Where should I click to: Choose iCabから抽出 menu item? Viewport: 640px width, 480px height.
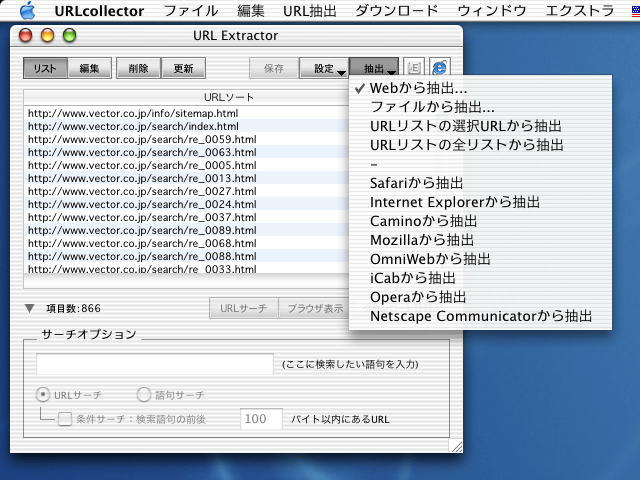pos(480,278)
